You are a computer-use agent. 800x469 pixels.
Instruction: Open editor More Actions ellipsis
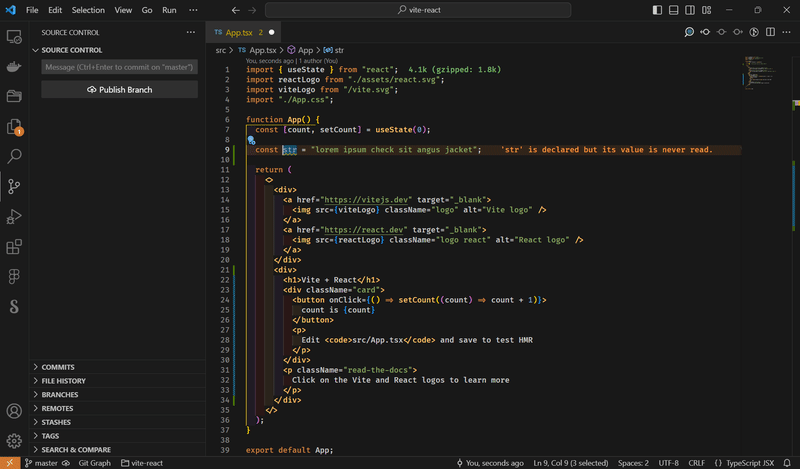point(787,32)
